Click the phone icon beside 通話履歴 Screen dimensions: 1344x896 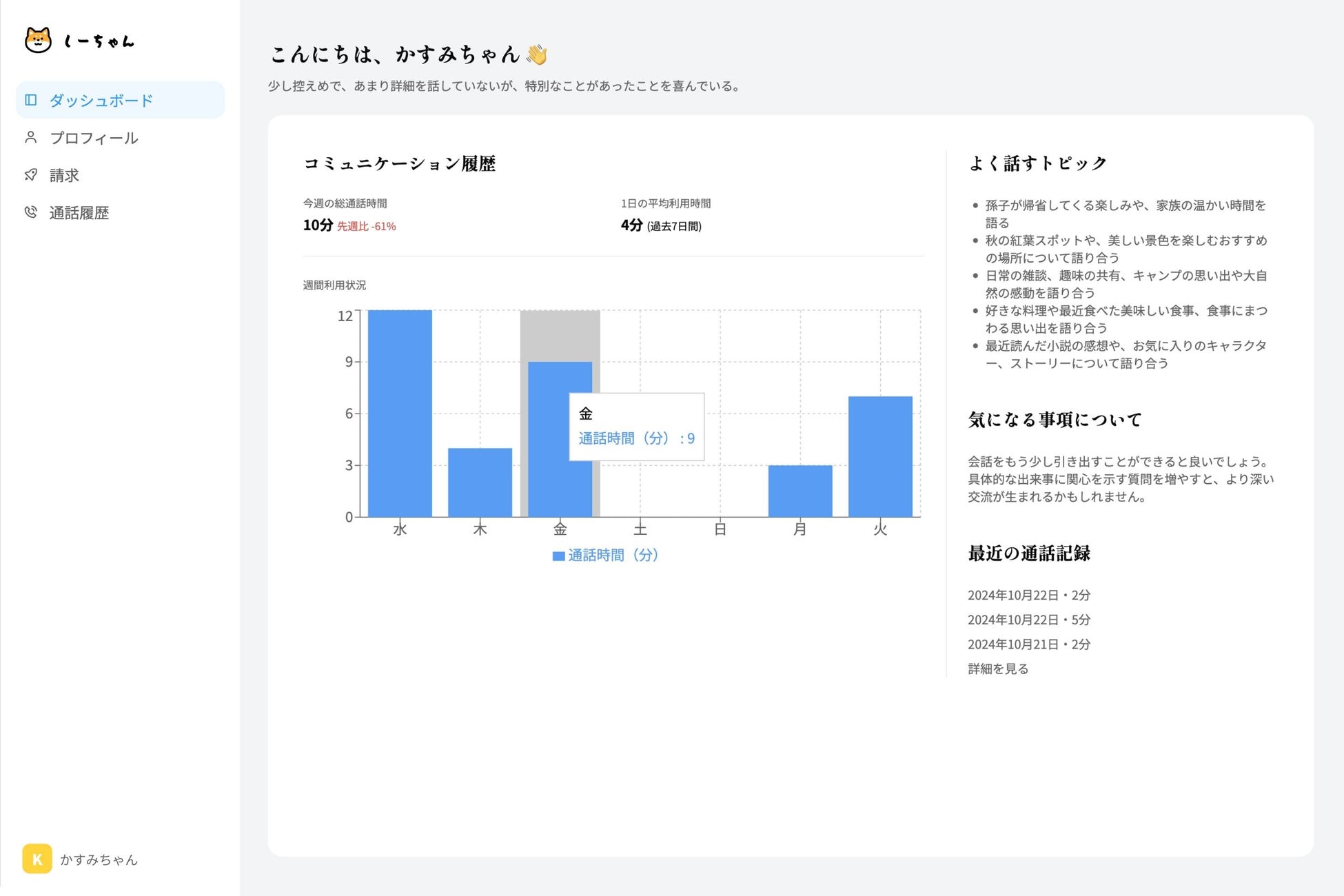[x=30, y=212]
